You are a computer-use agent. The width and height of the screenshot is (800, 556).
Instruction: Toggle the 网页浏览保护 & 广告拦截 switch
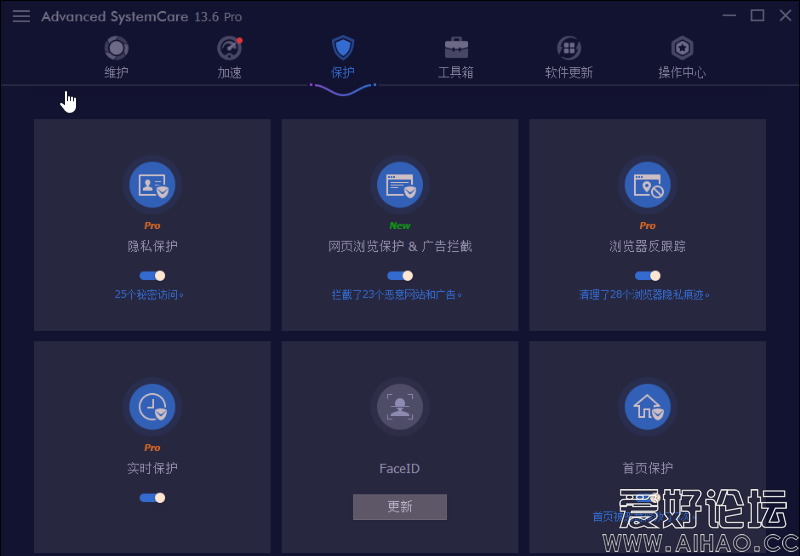click(400, 275)
